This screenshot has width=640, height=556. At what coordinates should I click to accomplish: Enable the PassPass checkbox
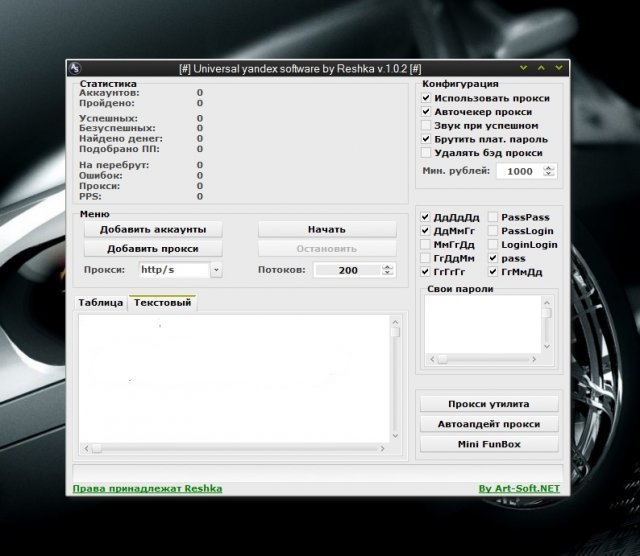coord(493,217)
